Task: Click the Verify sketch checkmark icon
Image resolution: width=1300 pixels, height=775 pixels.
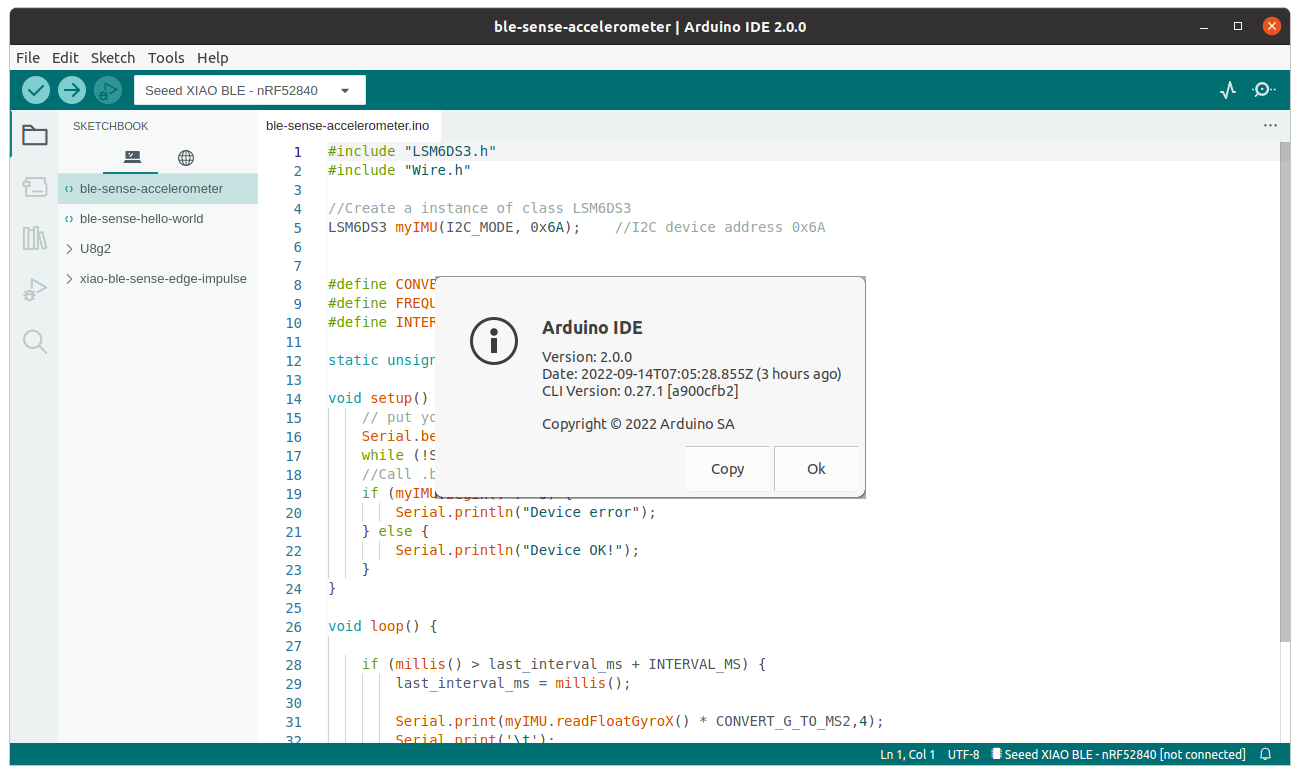Action: (x=35, y=90)
